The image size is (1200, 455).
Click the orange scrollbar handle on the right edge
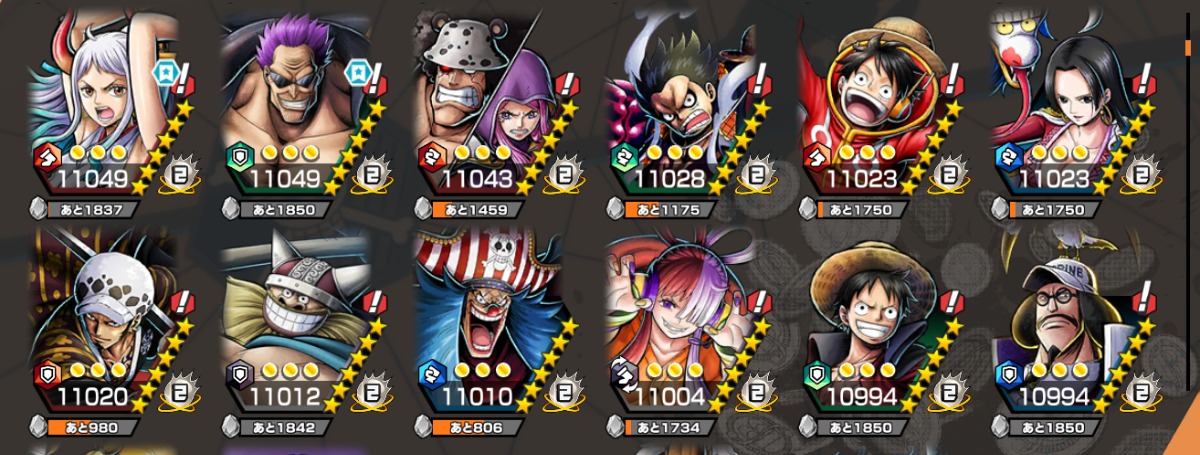click(1188, 47)
